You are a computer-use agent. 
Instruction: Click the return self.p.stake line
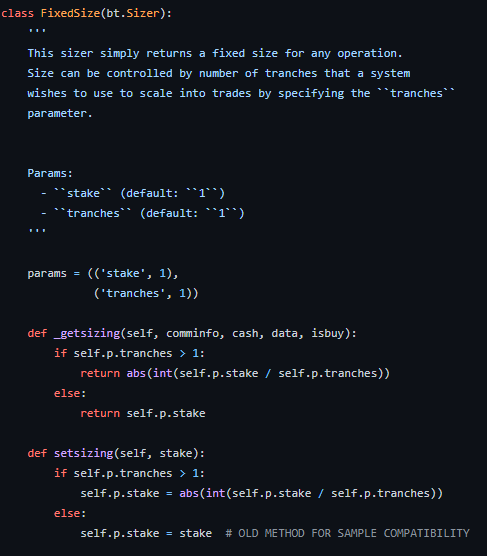click(x=143, y=413)
